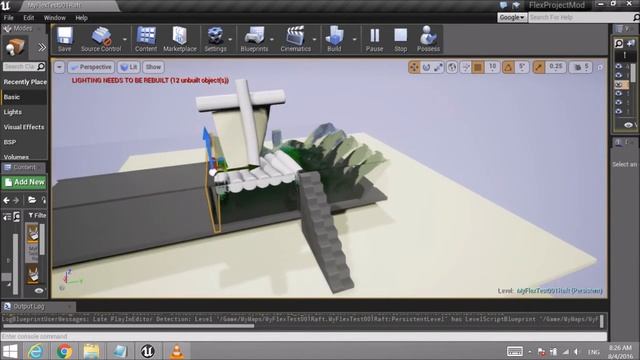Open the Content browser icon
Image resolution: width=640 pixels, height=360 pixels.
pyautogui.click(x=146, y=39)
